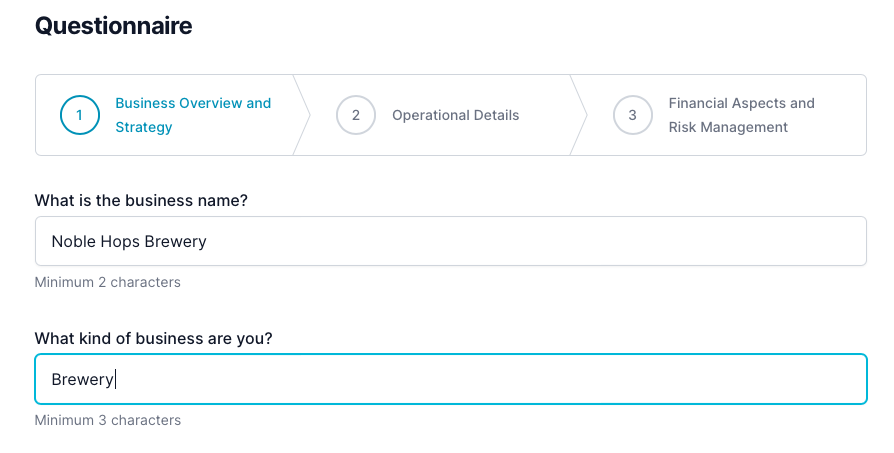
Task: Go to the Operational Details step
Action: point(455,115)
